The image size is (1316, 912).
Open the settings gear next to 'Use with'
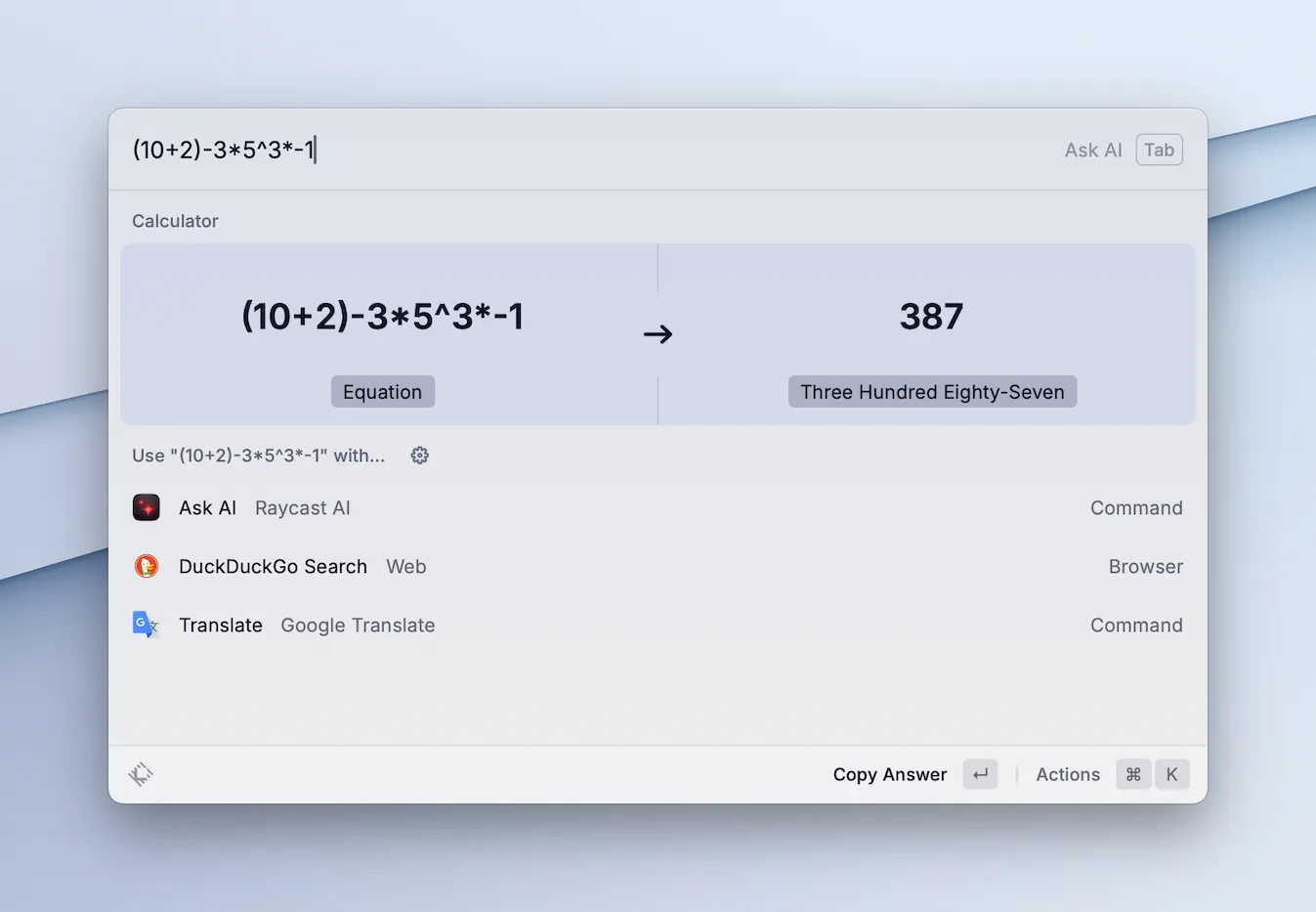pyautogui.click(x=419, y=455)
